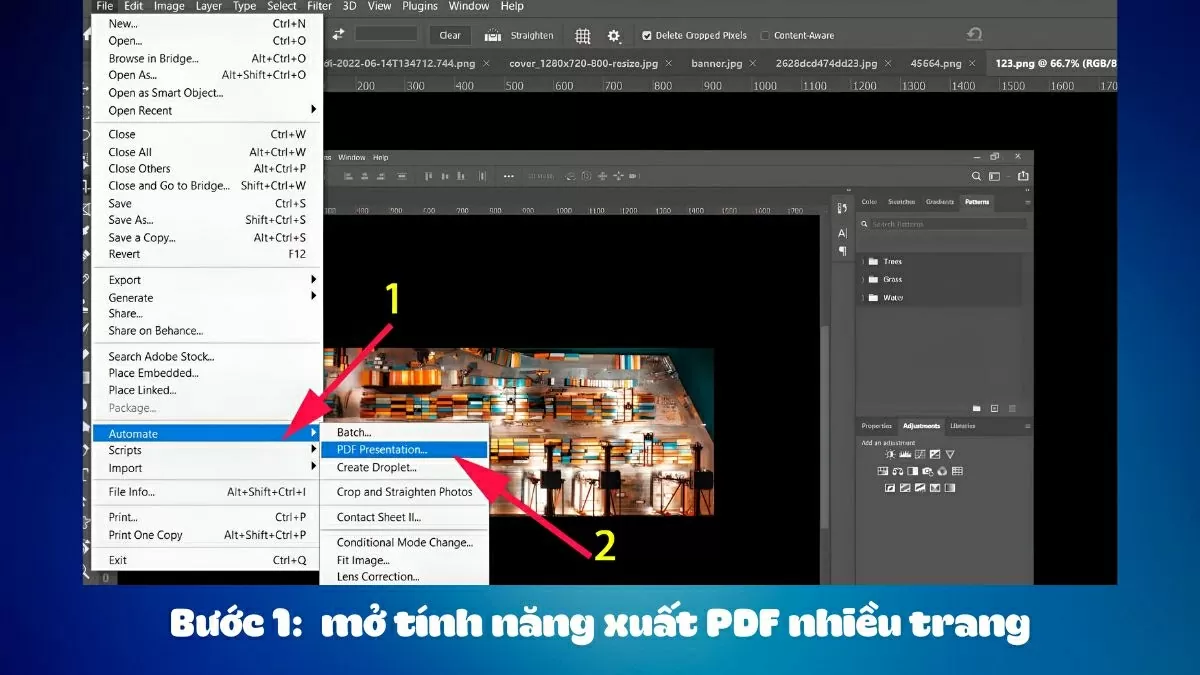This screenshot has width=1200, height=675.
Task: Add a Curves adjustment
Action: point(920,455)
